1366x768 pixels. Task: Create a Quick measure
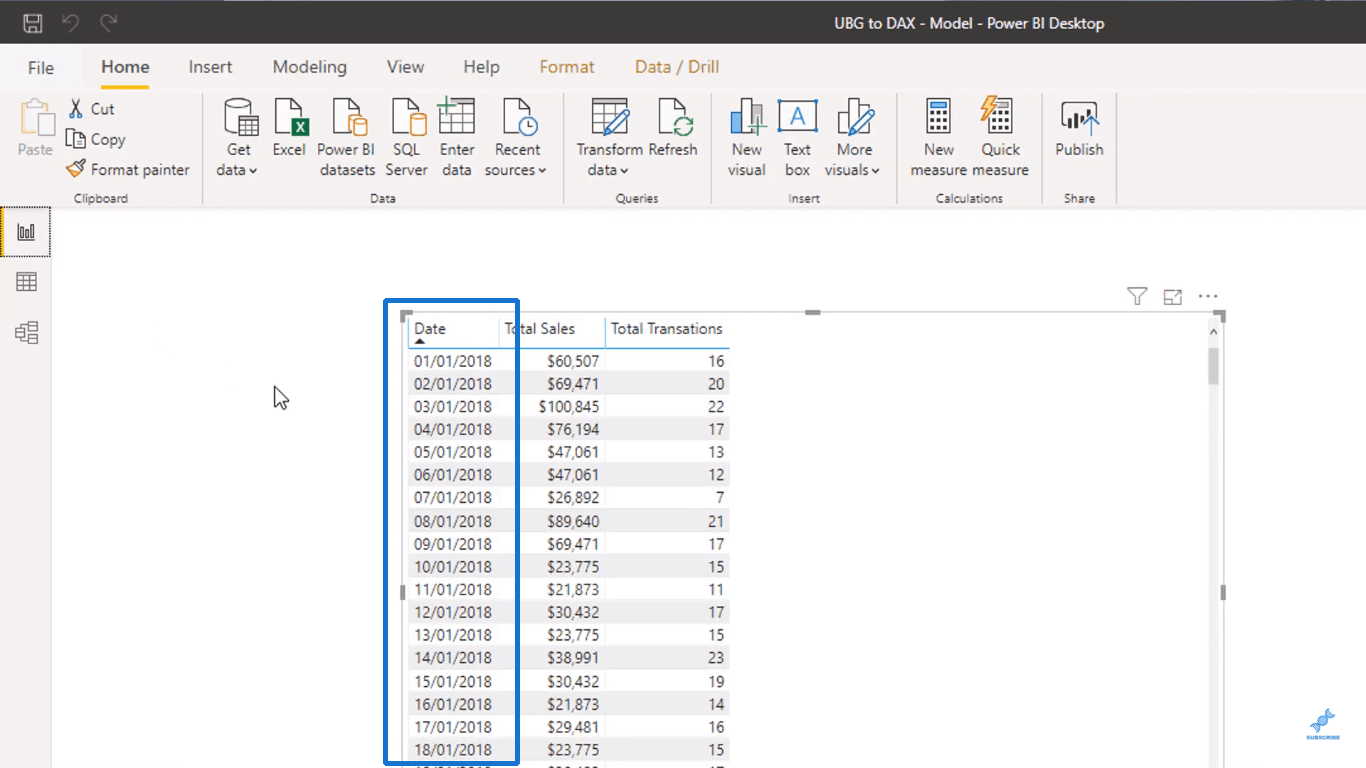1000,138
